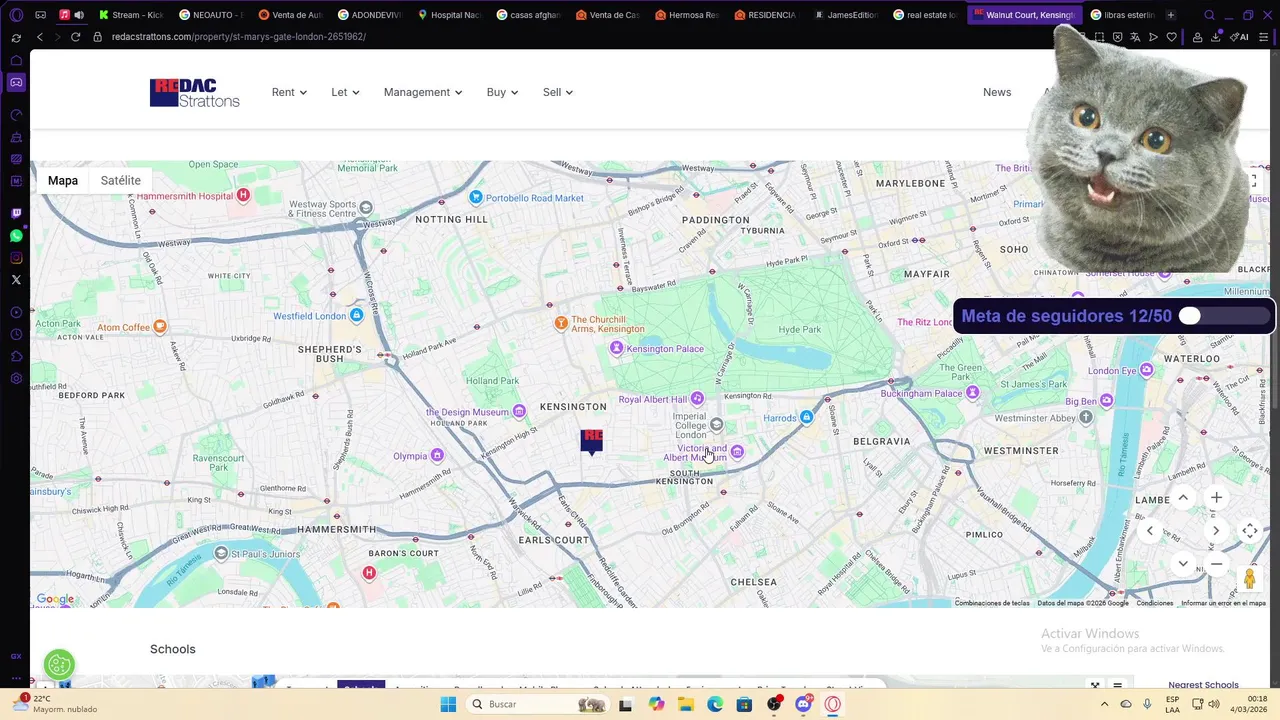Switch to NEOAUTO browser tab
1280x720 pixels.
coord(212,15)
